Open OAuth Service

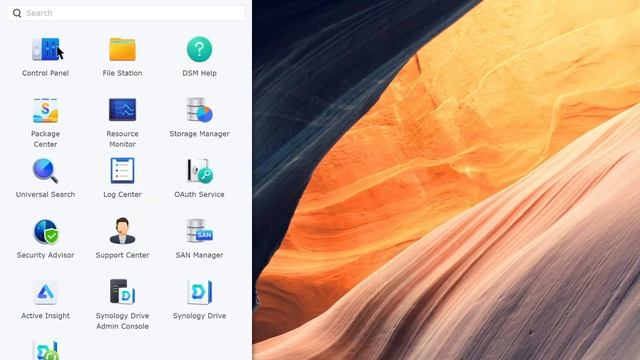199,171
